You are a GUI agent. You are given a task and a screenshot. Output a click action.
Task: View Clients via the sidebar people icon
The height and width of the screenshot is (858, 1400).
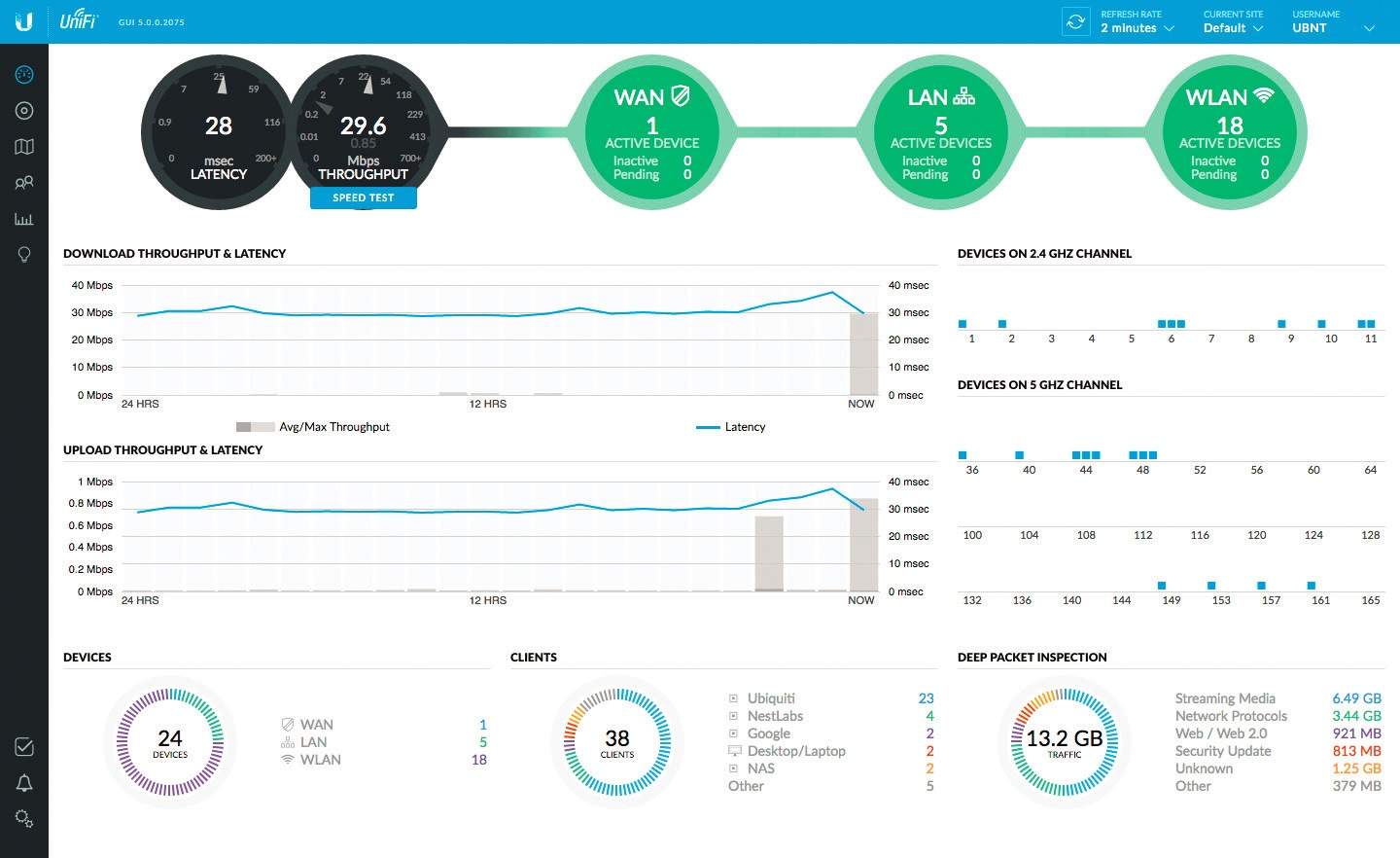point(24,182)
